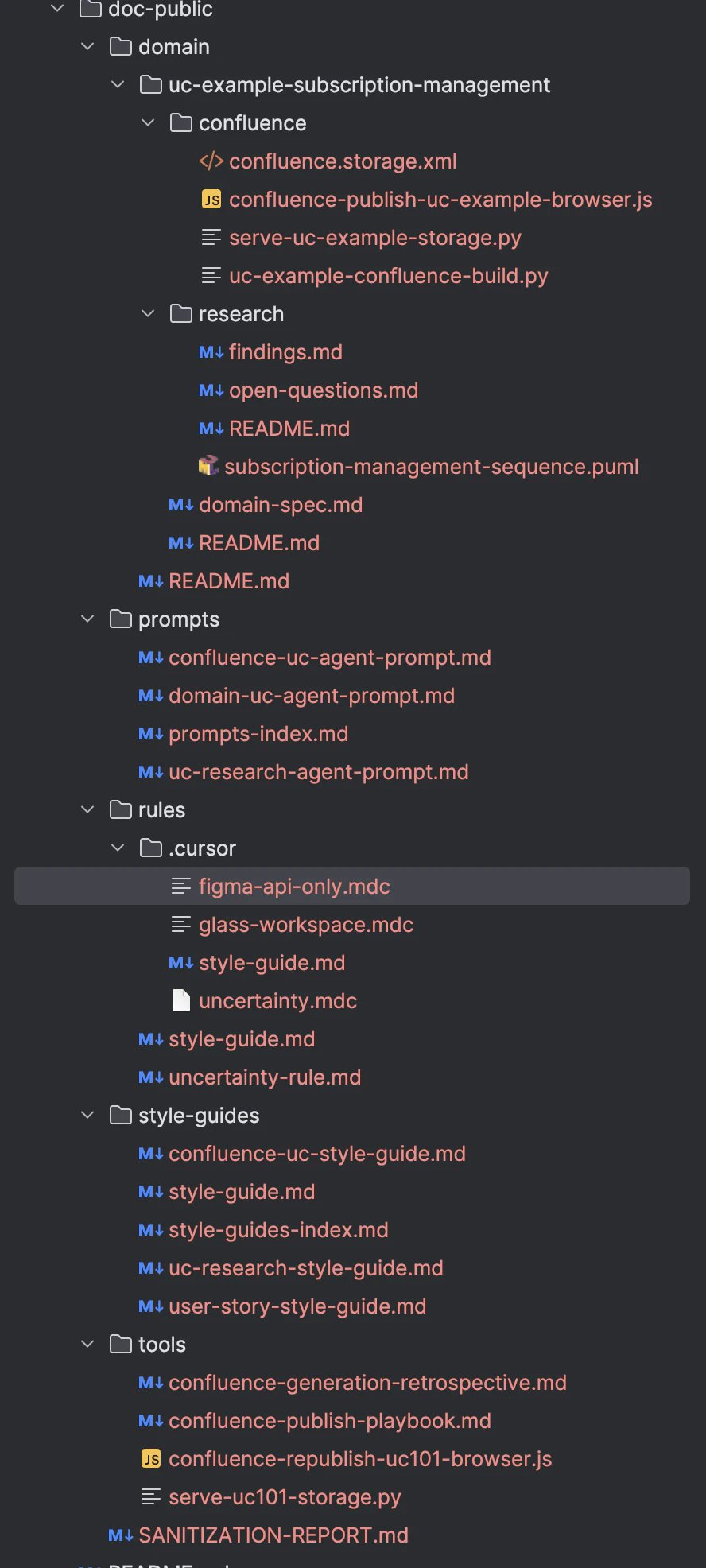Screen dimensions: 706x1568
Task: Collapse the tools folder chevron
Action: coord(87,1345)
